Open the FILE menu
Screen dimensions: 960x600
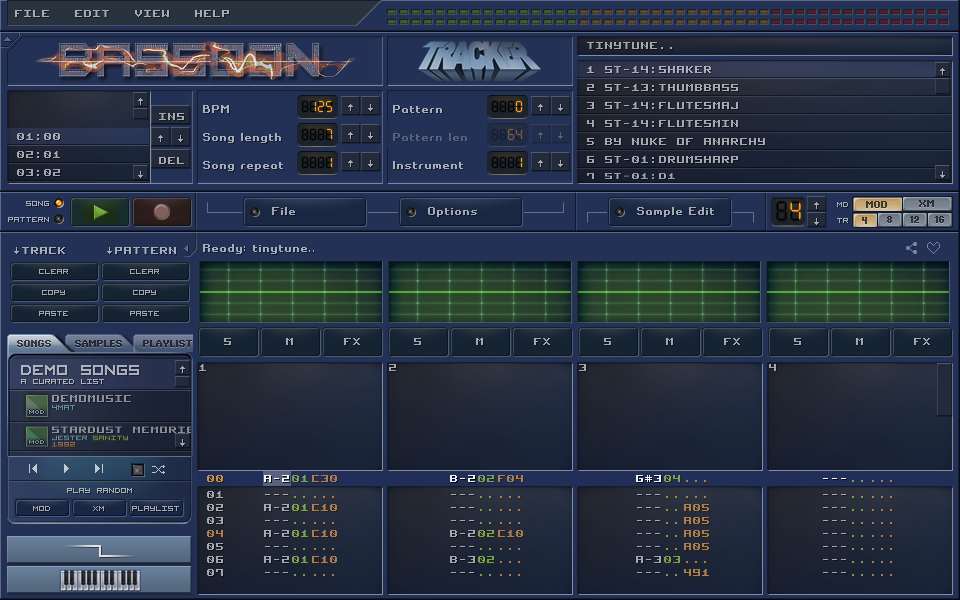pos(32,13)
